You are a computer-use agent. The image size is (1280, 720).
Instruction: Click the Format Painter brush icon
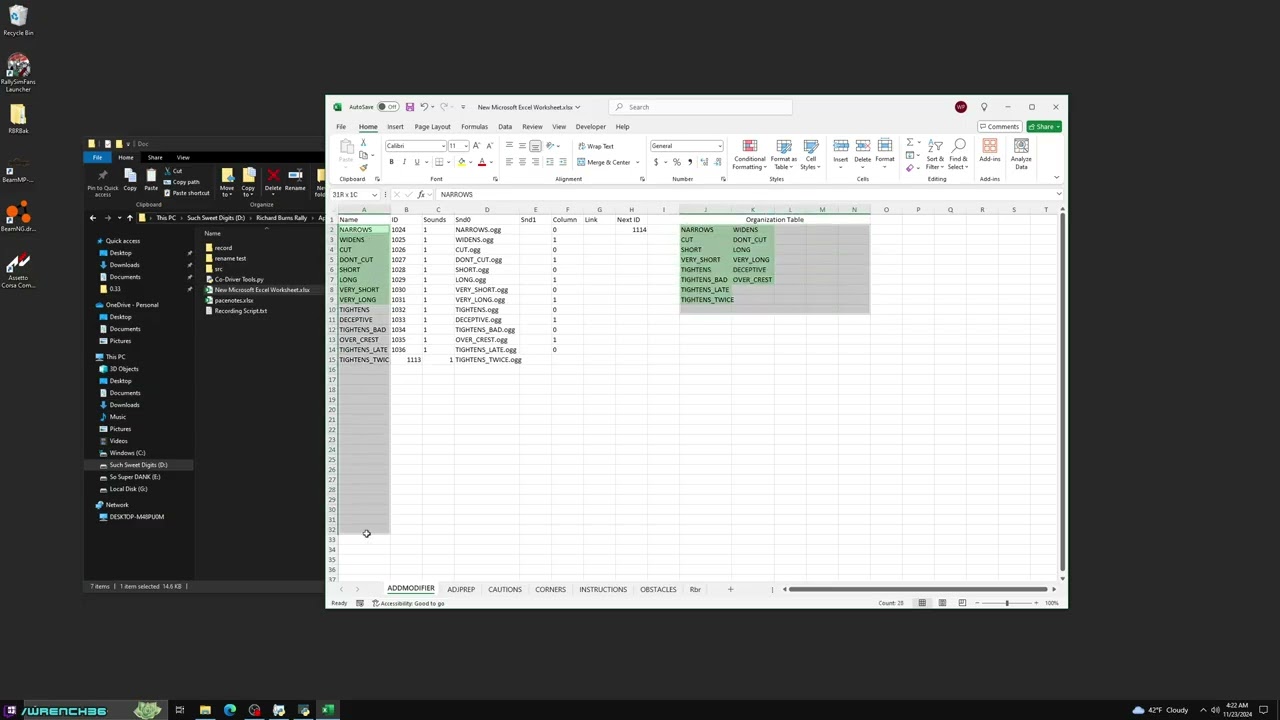click(363, 167)
